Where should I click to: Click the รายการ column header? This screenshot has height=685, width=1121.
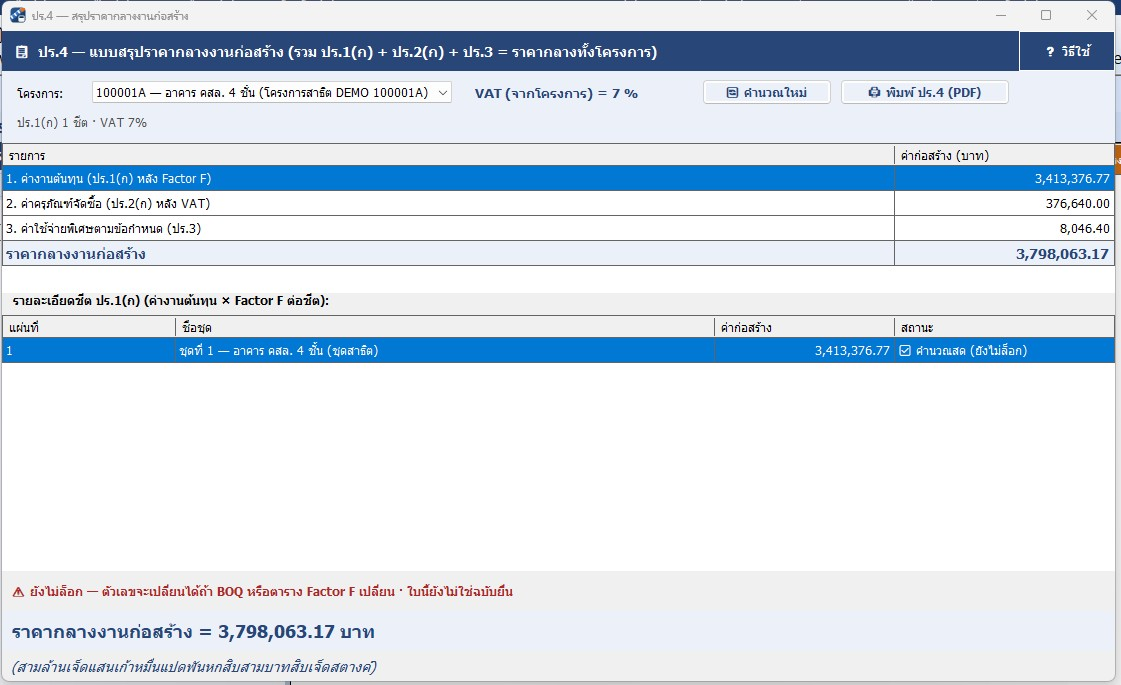[448, 155]
